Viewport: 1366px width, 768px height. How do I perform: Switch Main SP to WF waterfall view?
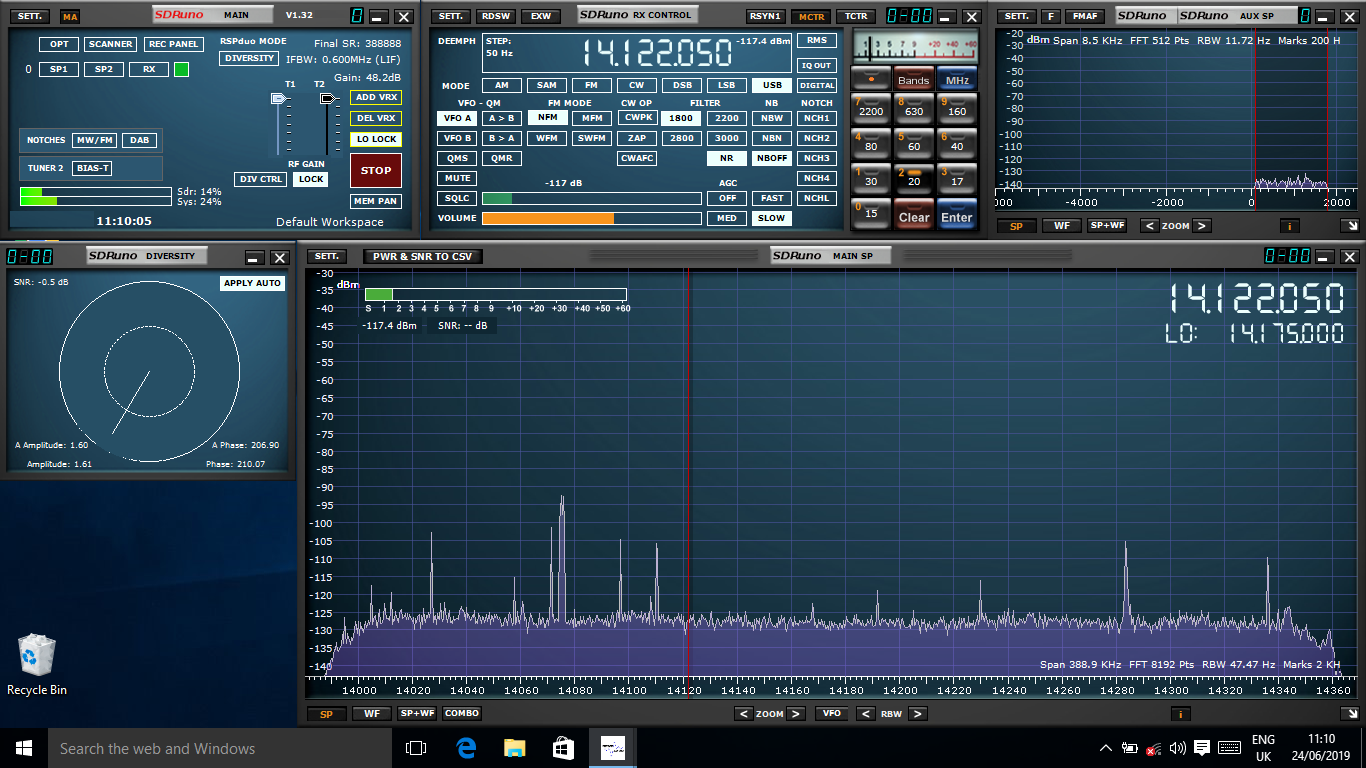click(371, 714)
